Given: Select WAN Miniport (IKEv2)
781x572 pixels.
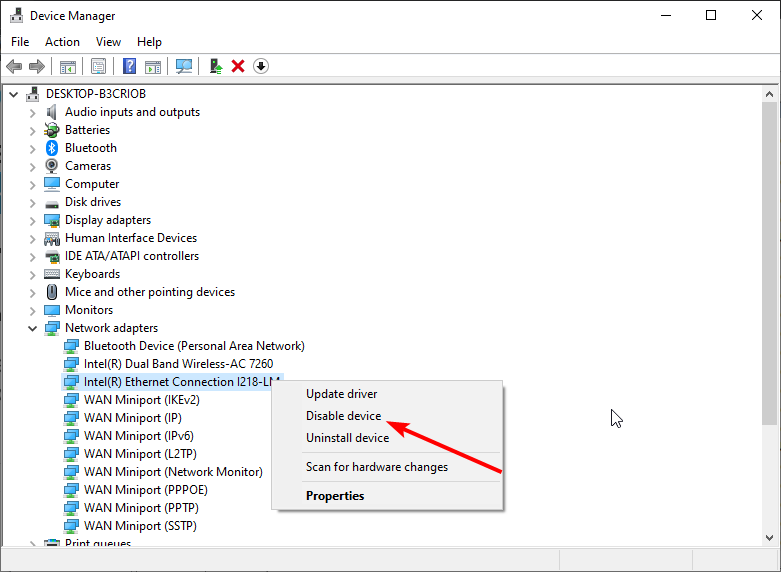Looking at the screenshot, I should (x=141, y=400).
